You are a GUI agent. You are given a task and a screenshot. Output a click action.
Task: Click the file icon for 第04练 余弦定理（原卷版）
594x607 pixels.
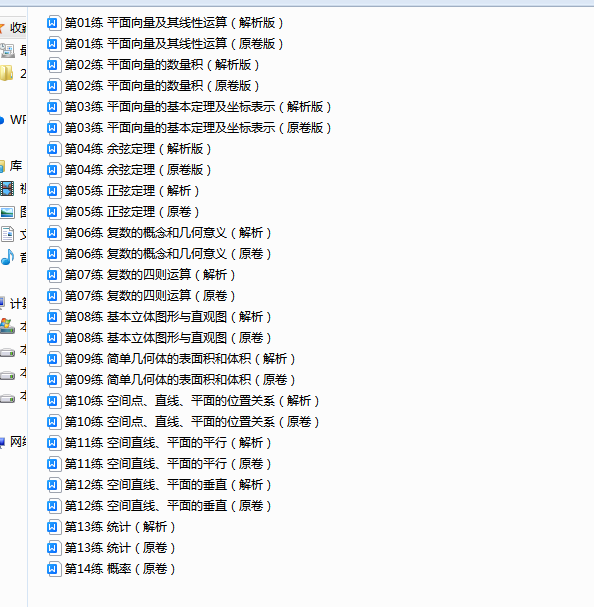point(53,170)
